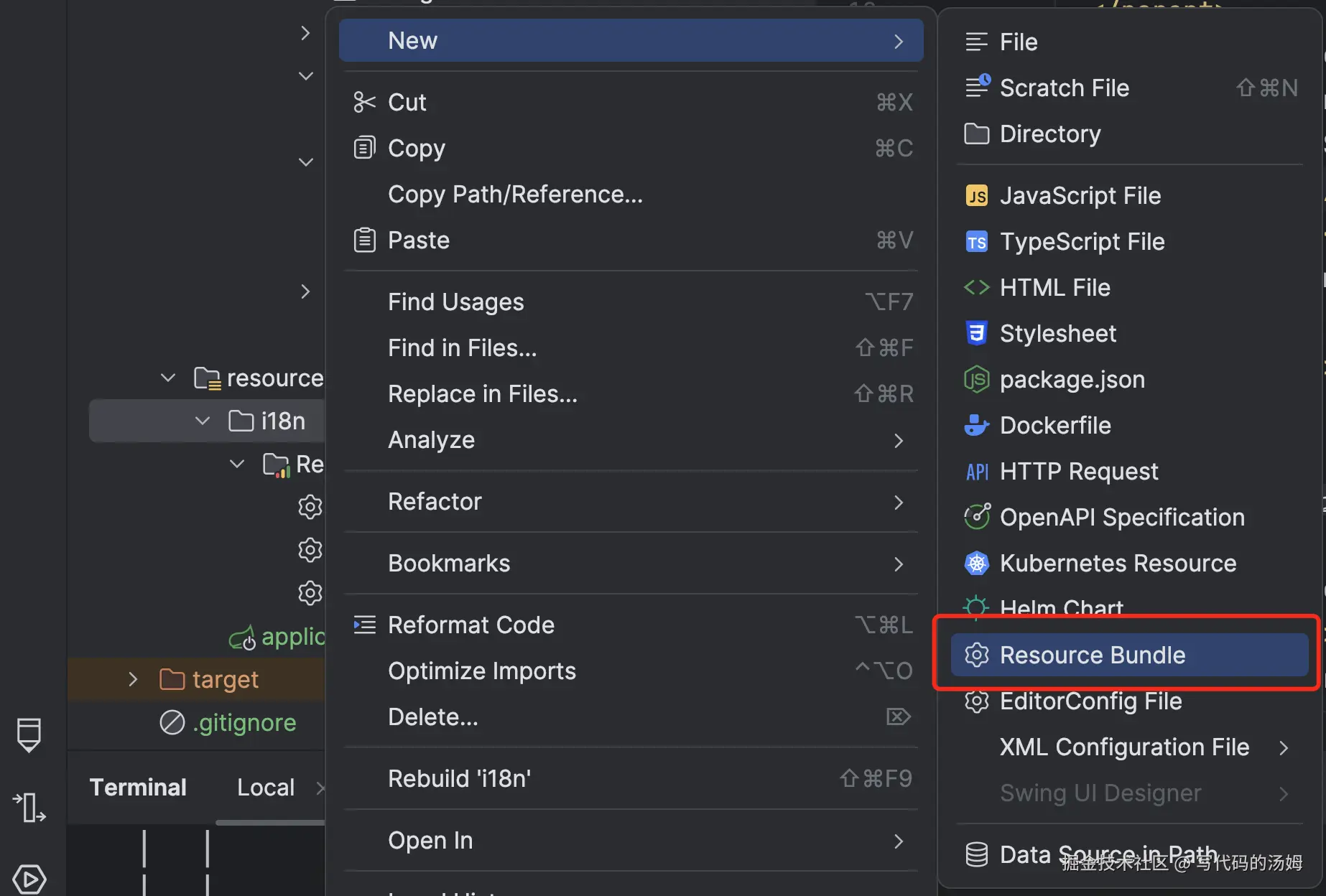This screenshot has width=1326, height=896.
Task: Click the Paste icon in context menu
Action: tap(364, 240)
